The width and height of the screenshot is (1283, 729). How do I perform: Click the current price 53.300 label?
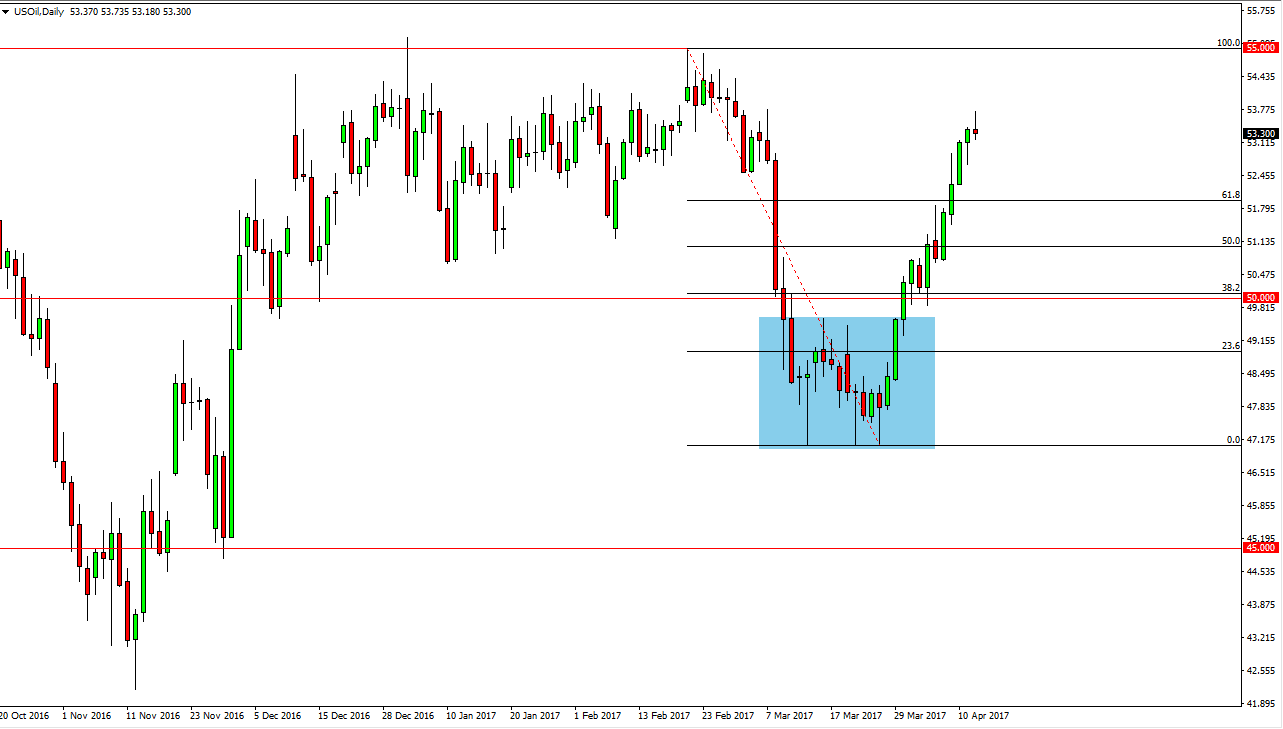pyautogui.click(x=1260, y=134)
